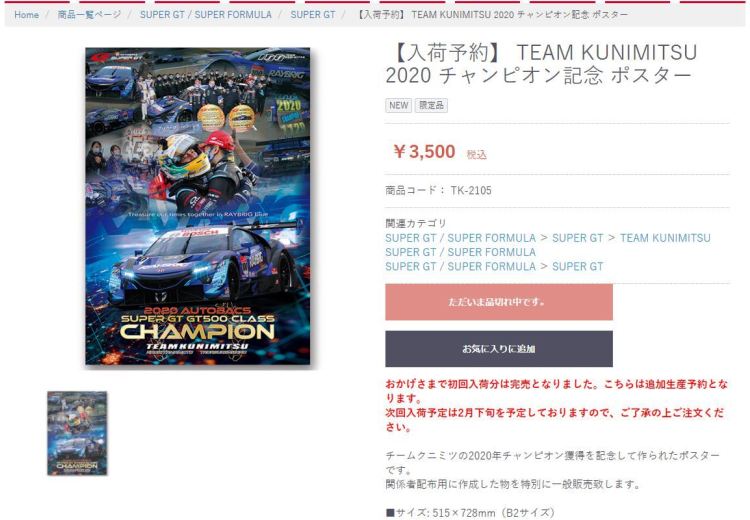Open second row SUPER GT / SUPER FORMULA link
The width and height of the screenshot is (750, 520).
coord(461,252)
